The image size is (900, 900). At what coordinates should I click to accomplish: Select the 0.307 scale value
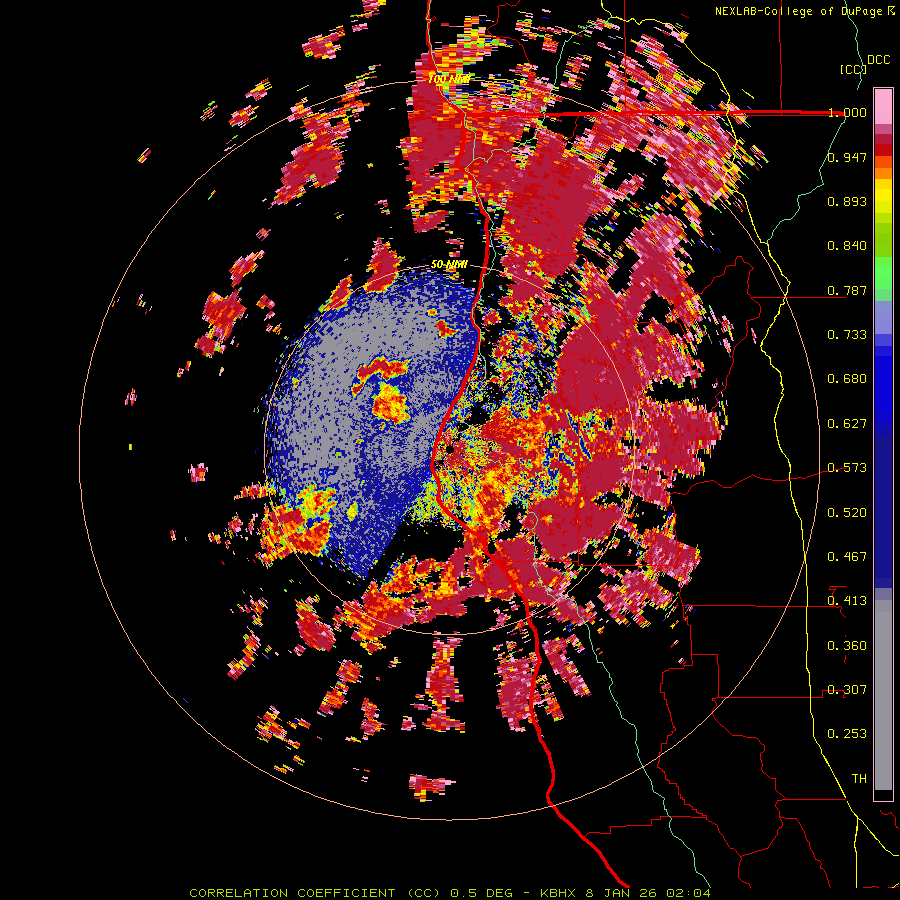(x=847, y=690)
